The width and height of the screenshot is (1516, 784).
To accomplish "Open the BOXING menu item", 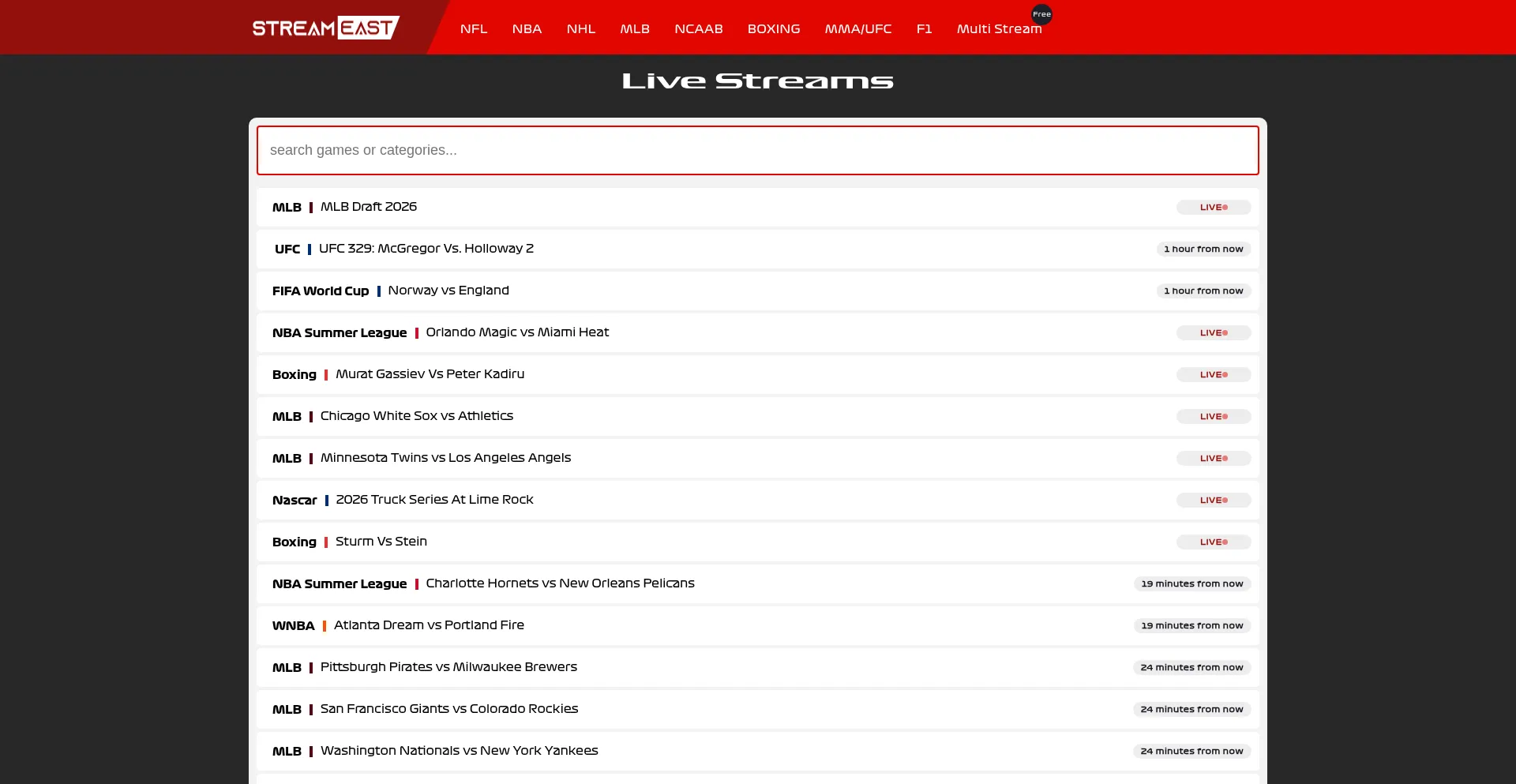I will [x=774, y=29].
